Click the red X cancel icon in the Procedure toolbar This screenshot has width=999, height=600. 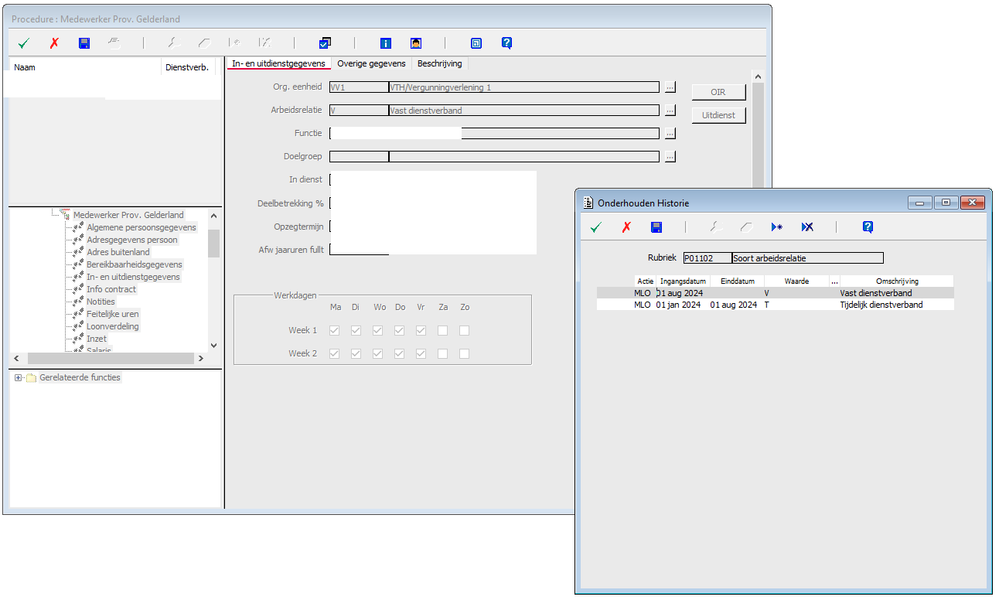coord(54,43)
